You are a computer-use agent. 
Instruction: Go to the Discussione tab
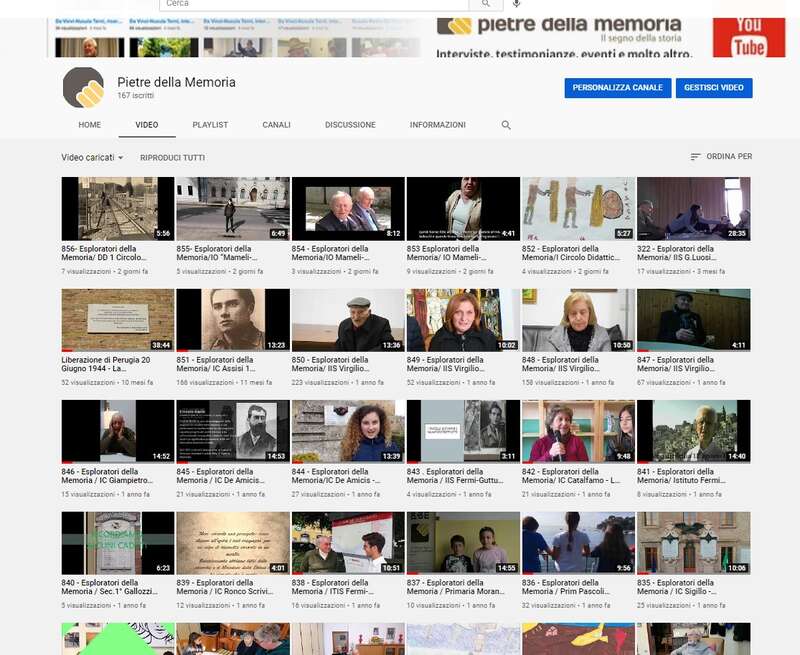click(x=350, y=125)
